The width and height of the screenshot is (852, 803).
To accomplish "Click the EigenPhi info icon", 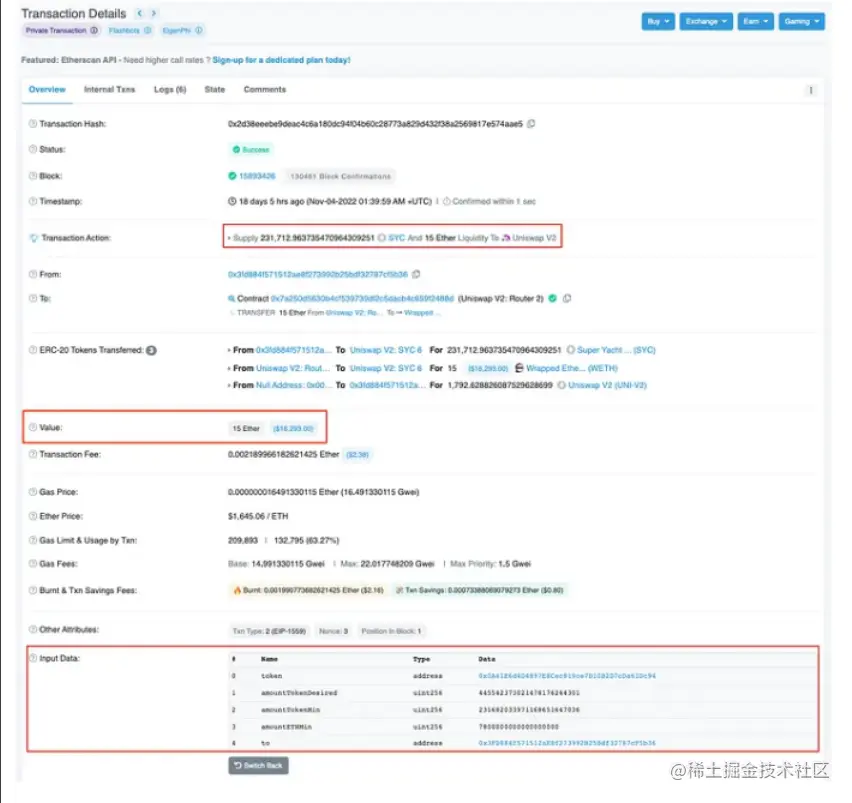I will click(199, 30).
